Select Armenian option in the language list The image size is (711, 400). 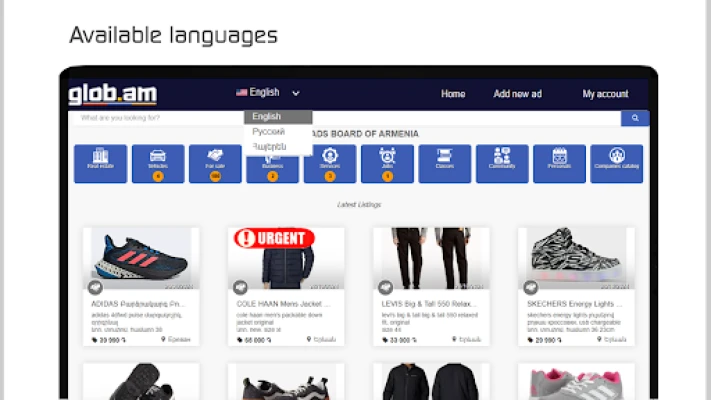(x=269, y=146)
